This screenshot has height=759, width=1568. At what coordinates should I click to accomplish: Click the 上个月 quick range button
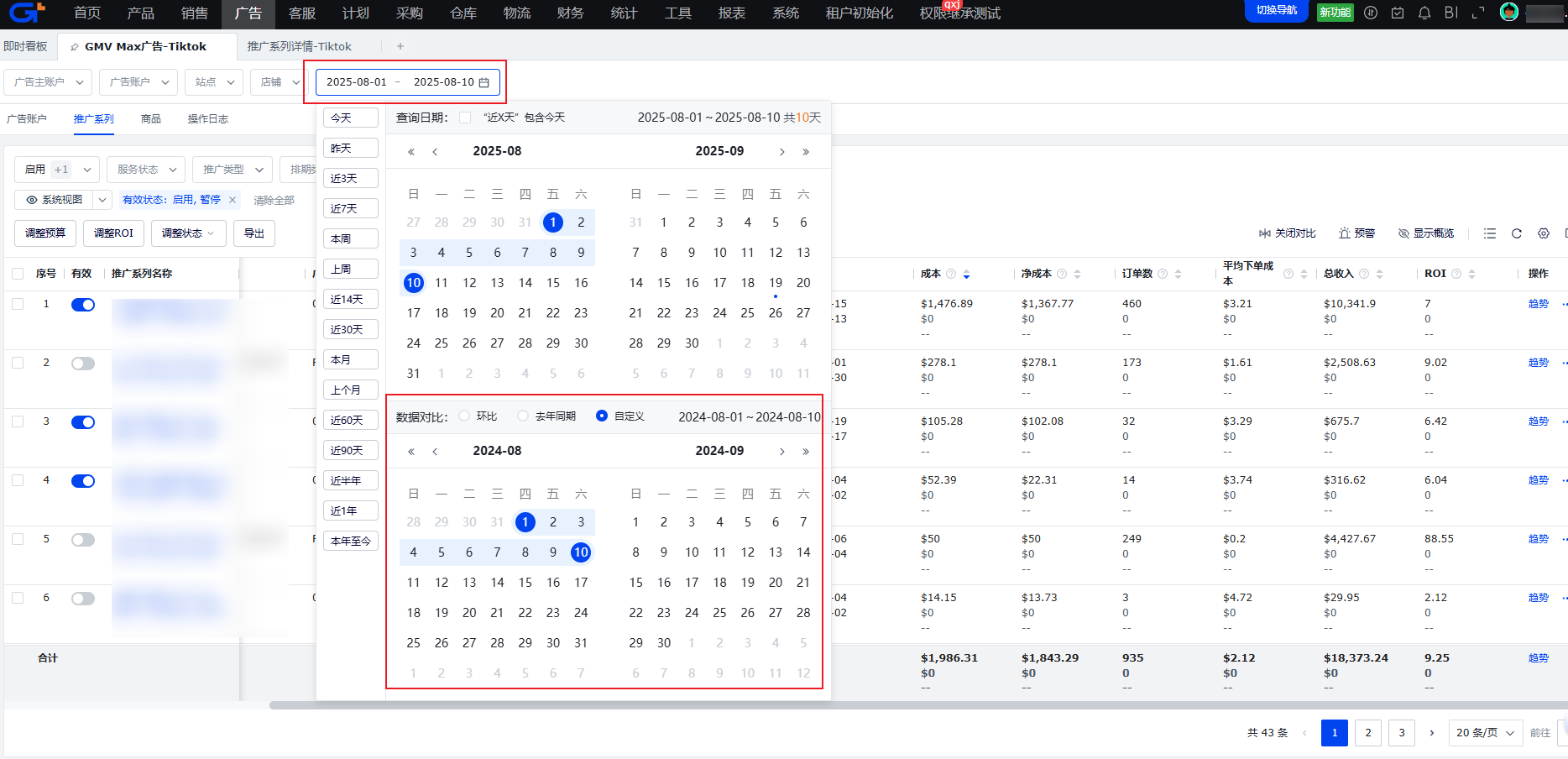351,390
